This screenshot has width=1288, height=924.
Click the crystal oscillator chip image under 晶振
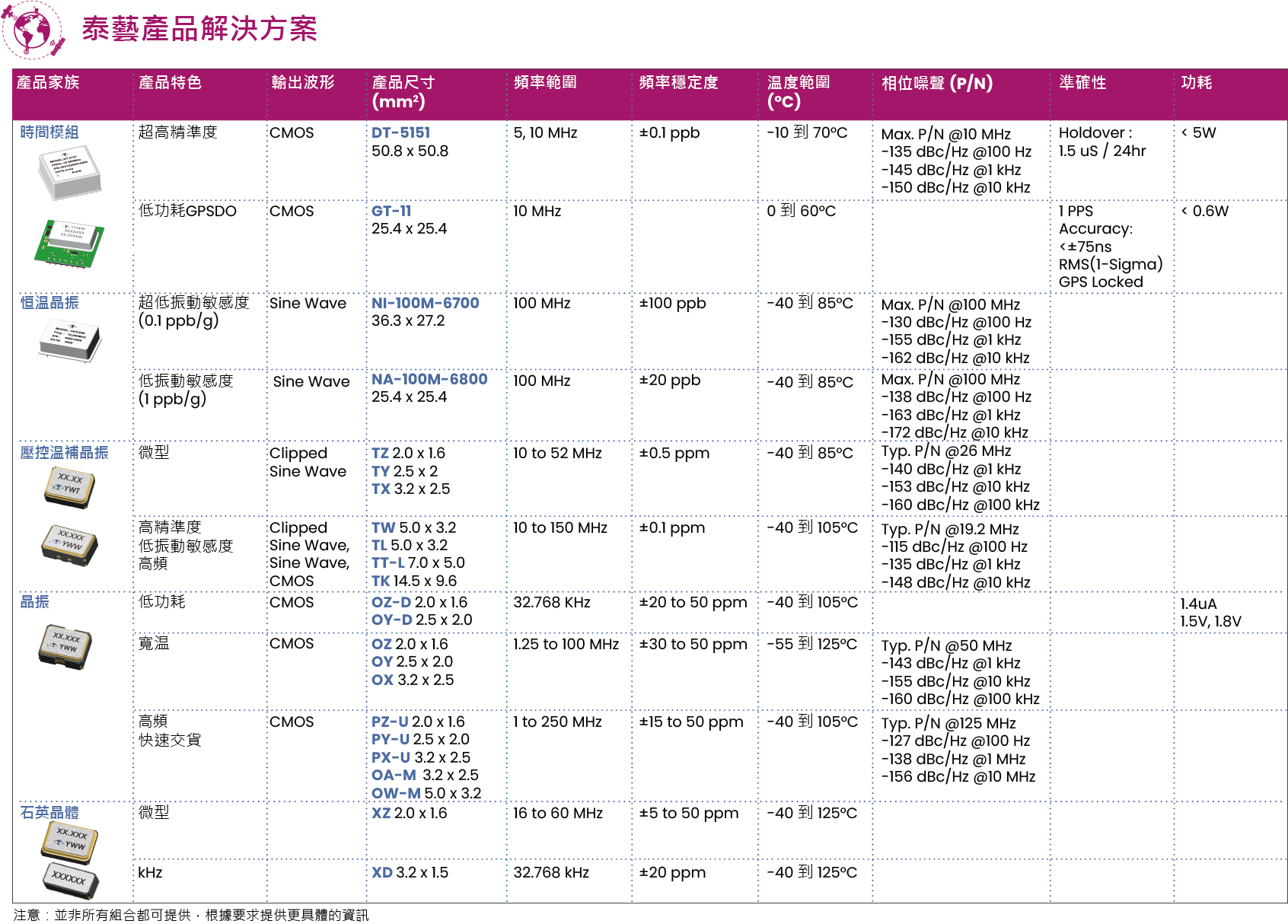(65, 645)
